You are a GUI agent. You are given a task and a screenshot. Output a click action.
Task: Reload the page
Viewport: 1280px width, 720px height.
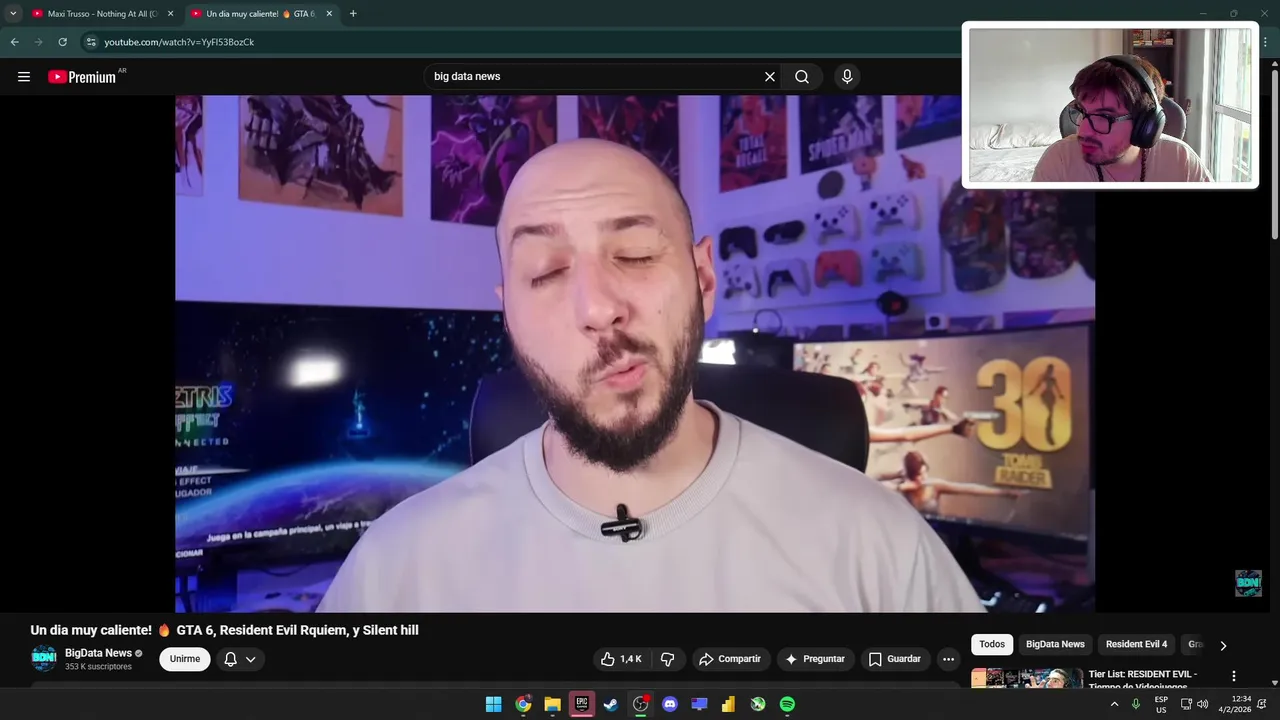click(62, 42)
